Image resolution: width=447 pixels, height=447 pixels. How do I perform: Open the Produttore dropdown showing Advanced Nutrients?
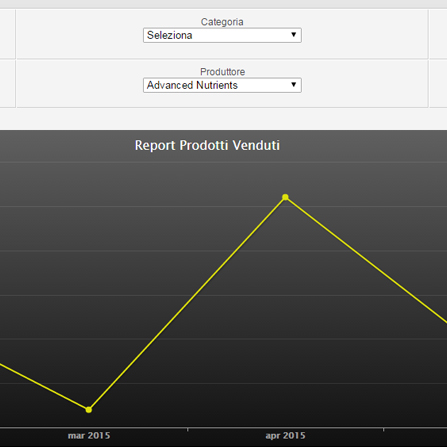point(222,85)
